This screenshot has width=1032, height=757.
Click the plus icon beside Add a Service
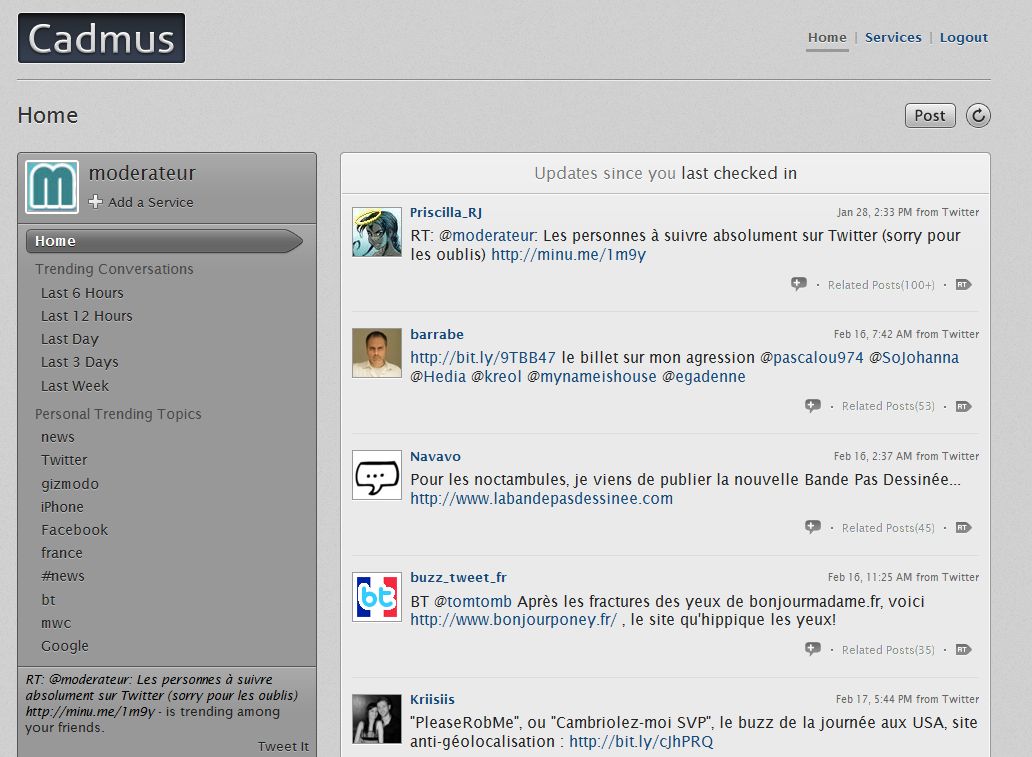pyautogui.click(x=95, y=202)
